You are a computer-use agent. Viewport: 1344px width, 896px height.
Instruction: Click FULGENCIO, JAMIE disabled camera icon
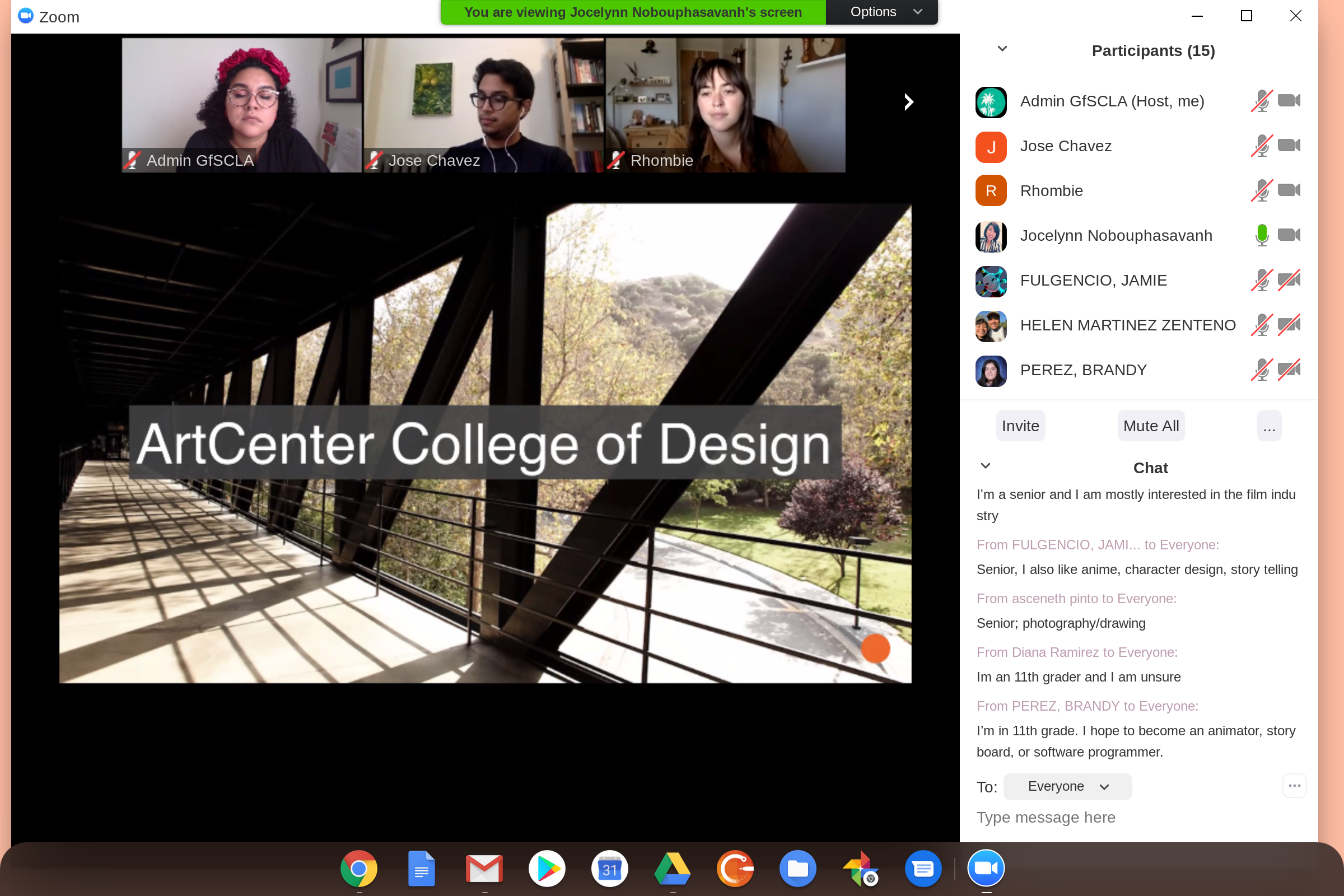(1289, 279)
